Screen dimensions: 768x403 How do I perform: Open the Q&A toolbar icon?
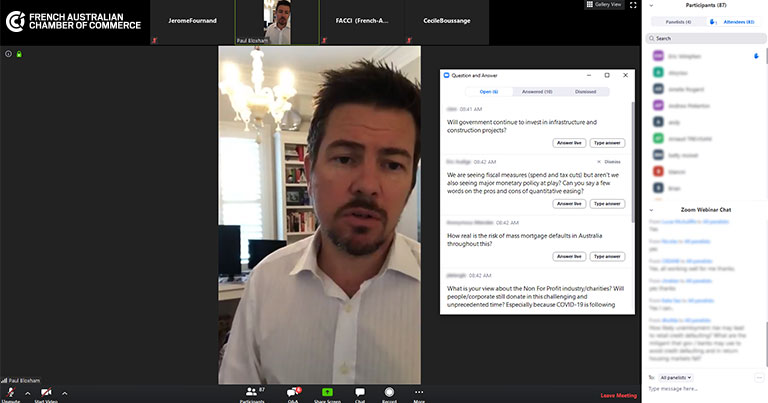[293, 391]
